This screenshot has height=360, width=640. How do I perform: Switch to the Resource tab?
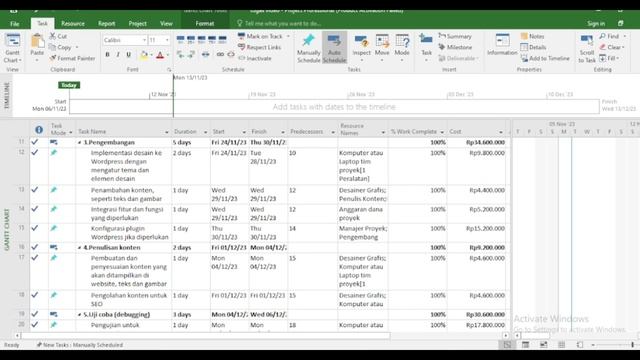click(x=73, y=24)
